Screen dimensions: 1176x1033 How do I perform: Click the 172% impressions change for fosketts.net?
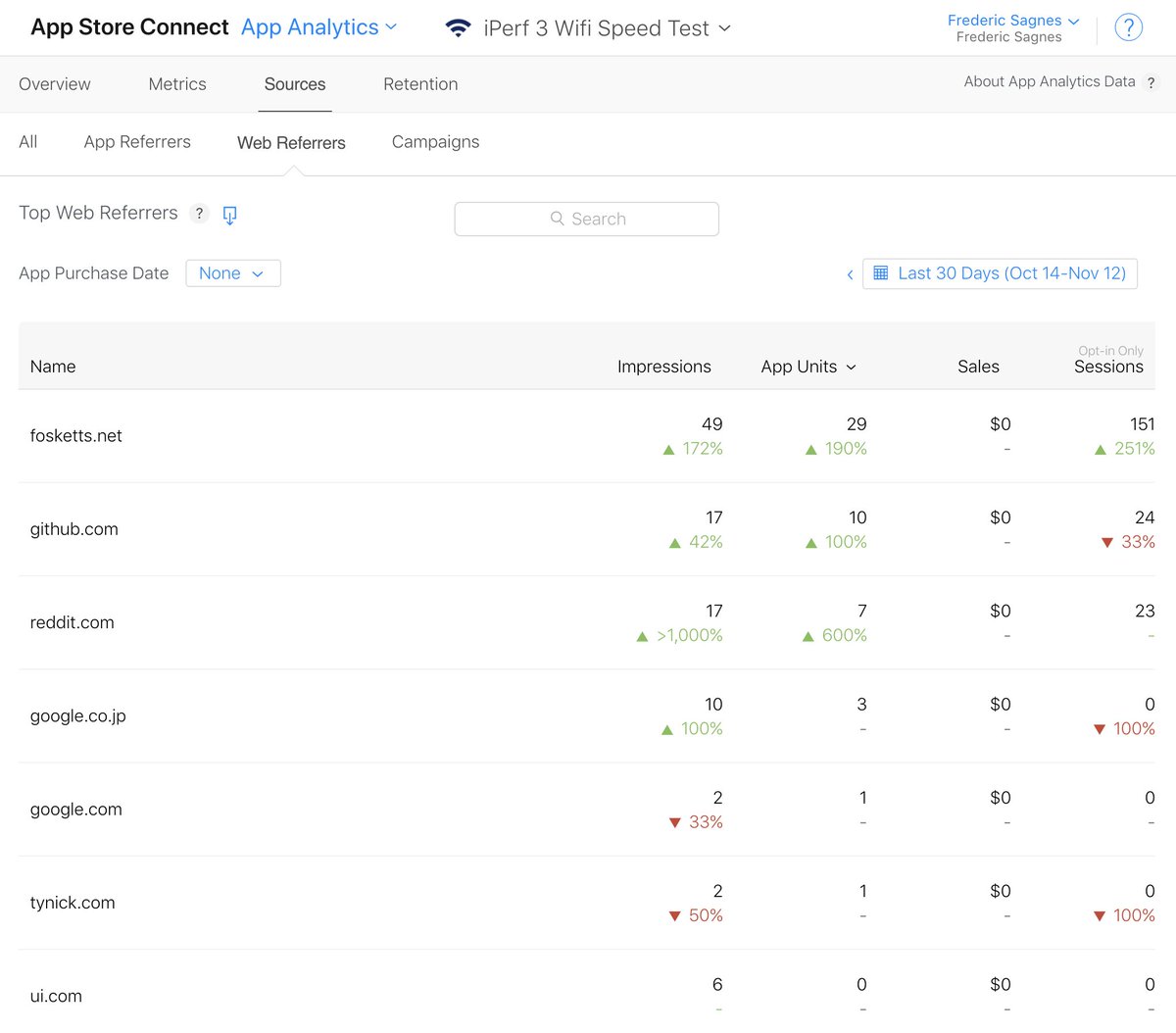pos(693,449)
